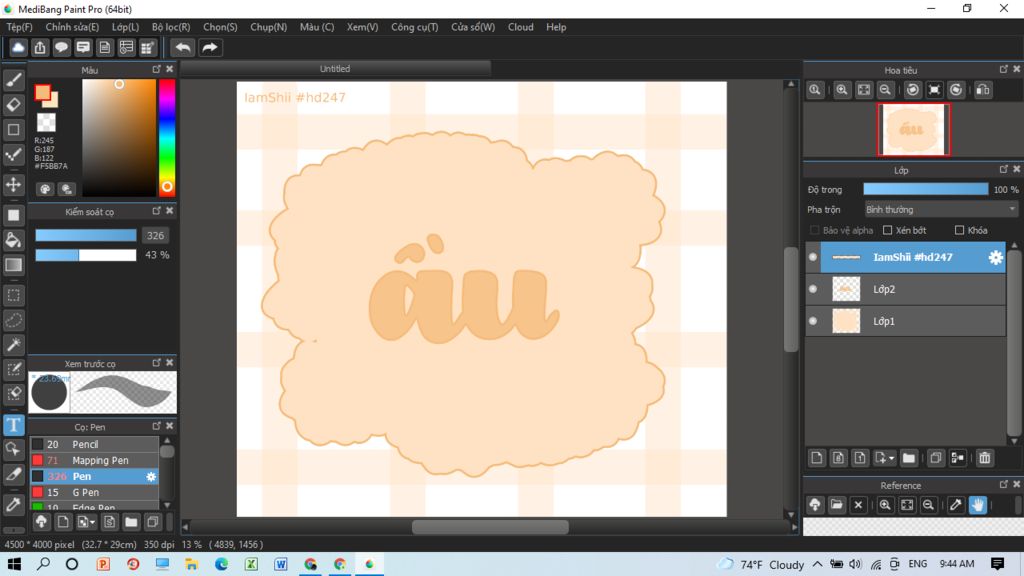Adjust the brush opacity slider at 43%
This screenshot has height=576, width=1024.
tap(86, 255)
